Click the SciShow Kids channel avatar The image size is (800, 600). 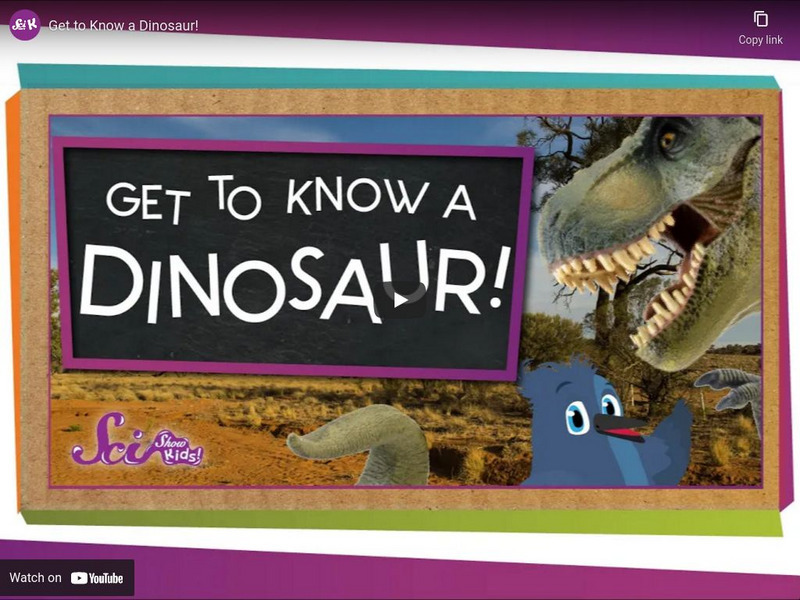tap(24, 24)
